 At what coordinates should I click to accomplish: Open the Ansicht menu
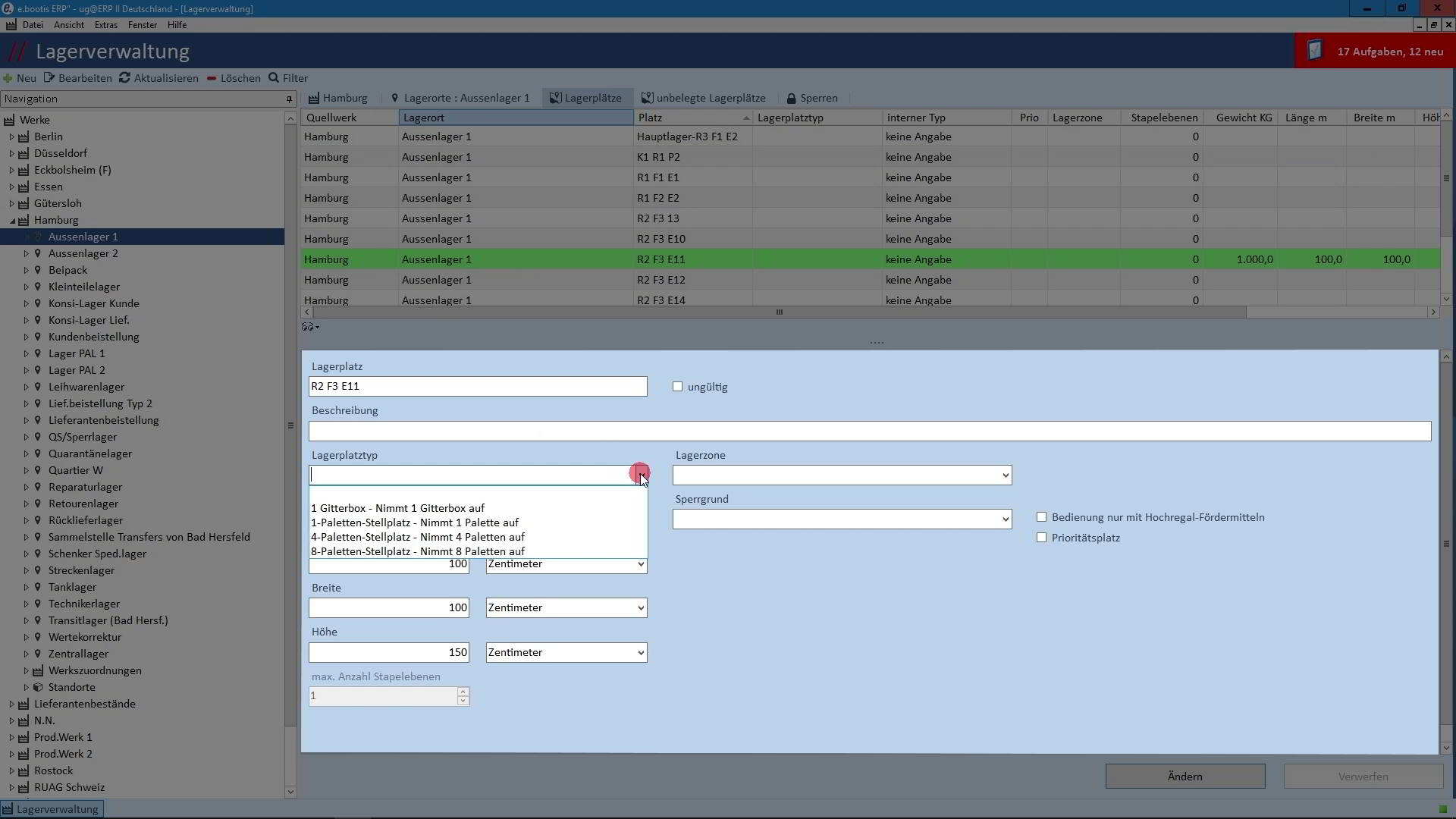69,25
